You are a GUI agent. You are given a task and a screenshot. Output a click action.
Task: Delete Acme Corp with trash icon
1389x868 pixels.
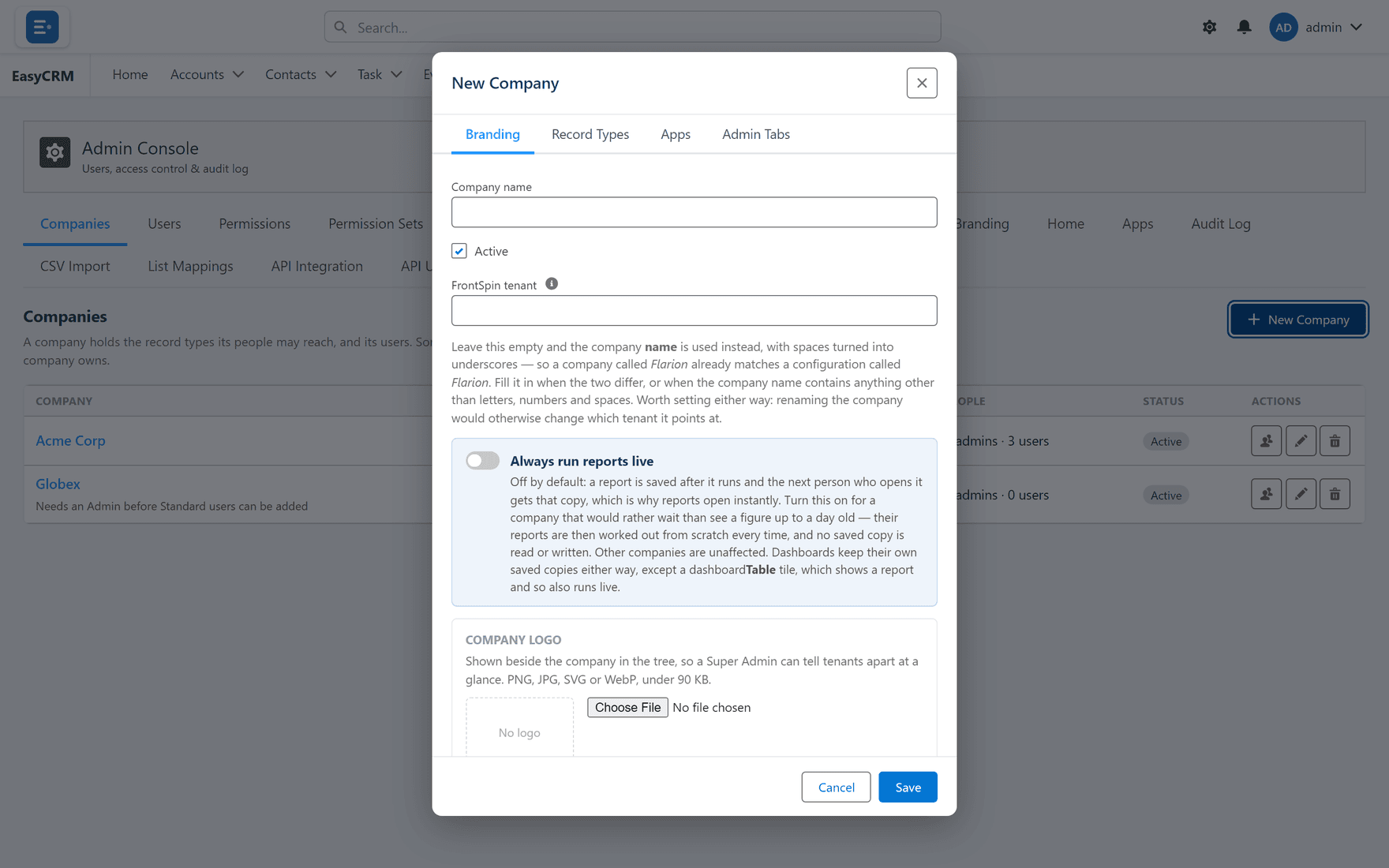click(x=1335, y=440)
